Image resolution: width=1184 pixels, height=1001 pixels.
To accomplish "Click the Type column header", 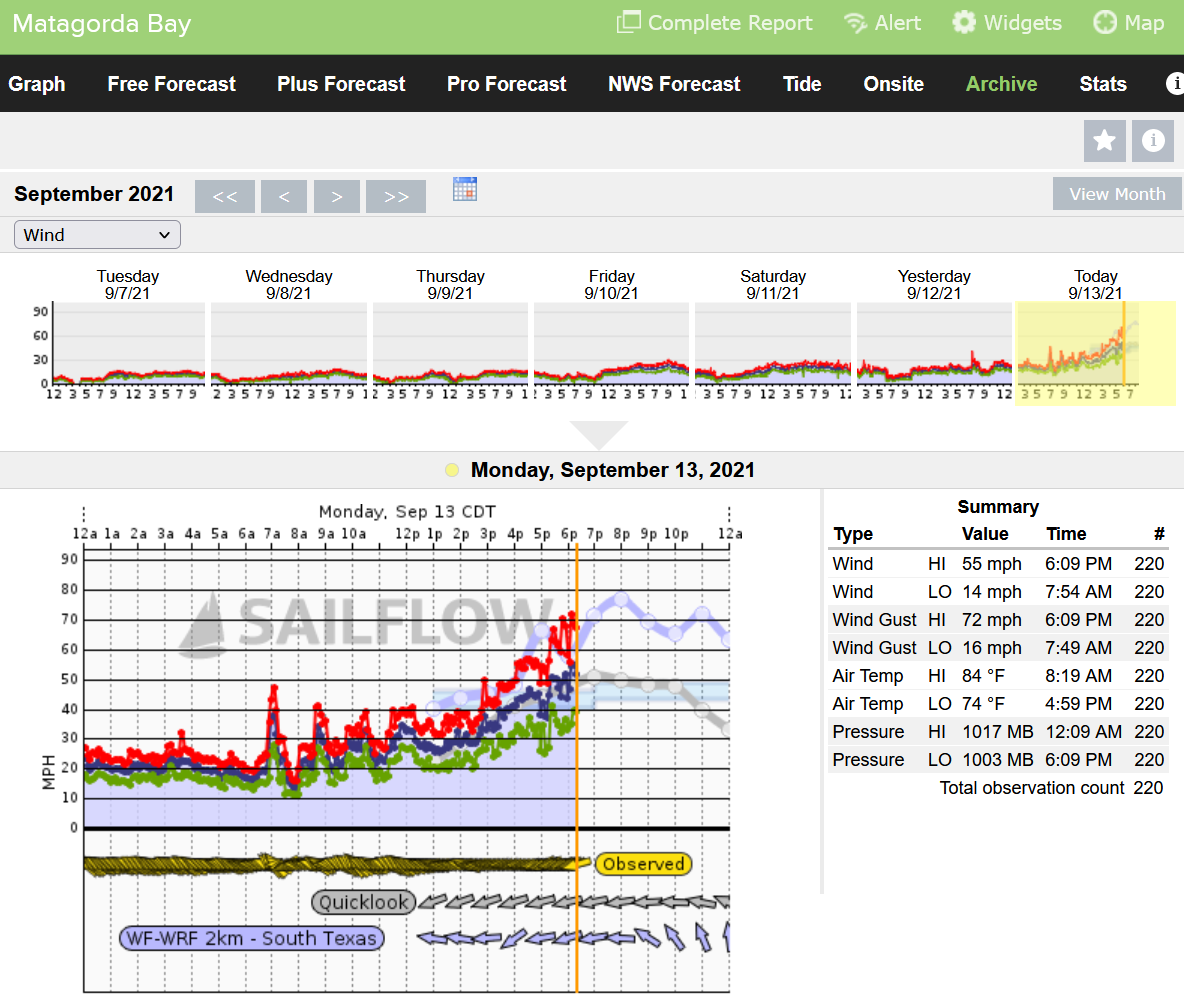I will [x=853, y=534].
